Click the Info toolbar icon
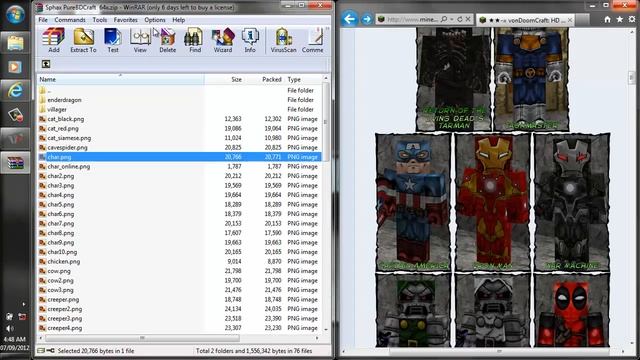 coord(250,40)
